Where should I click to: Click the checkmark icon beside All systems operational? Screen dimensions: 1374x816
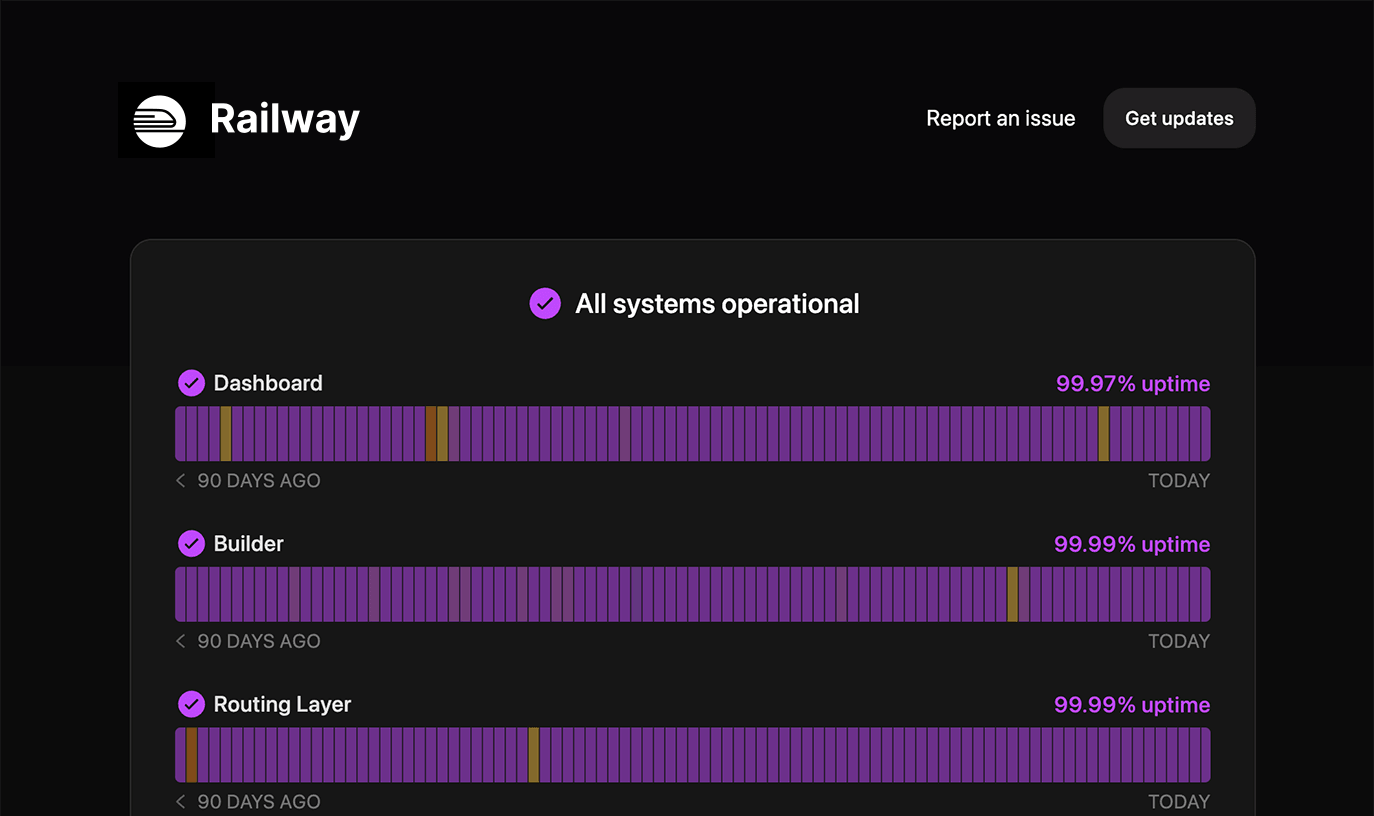pyautogui.click(x=545, y=304)
